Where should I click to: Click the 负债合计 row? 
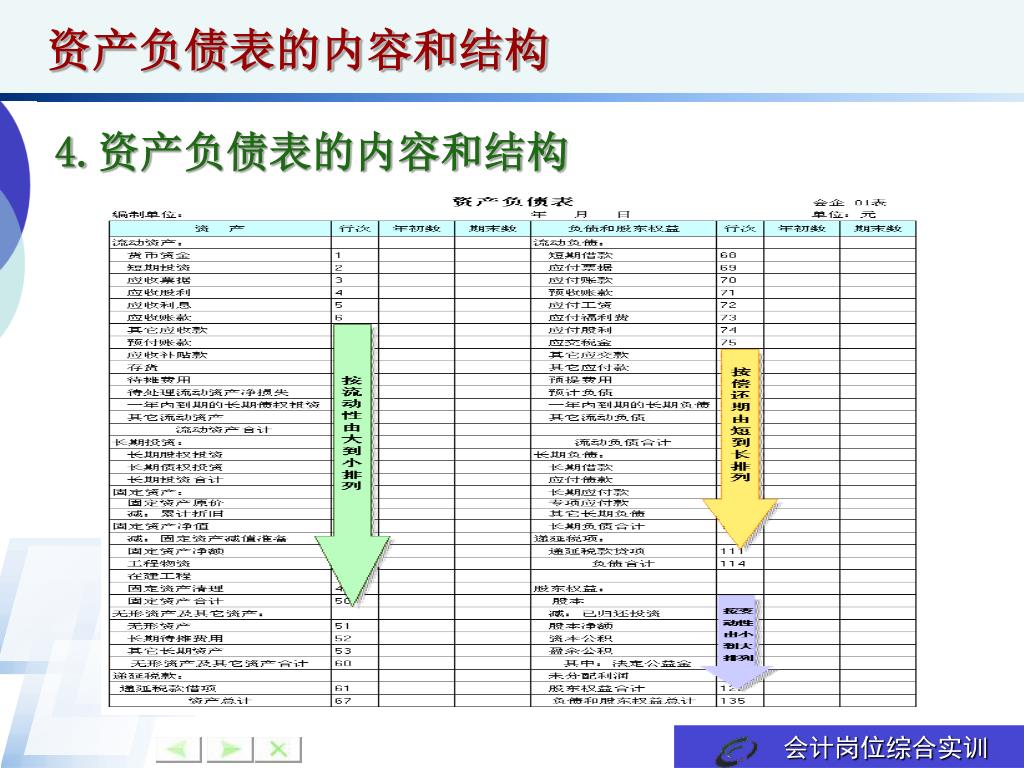coord(622,563)
